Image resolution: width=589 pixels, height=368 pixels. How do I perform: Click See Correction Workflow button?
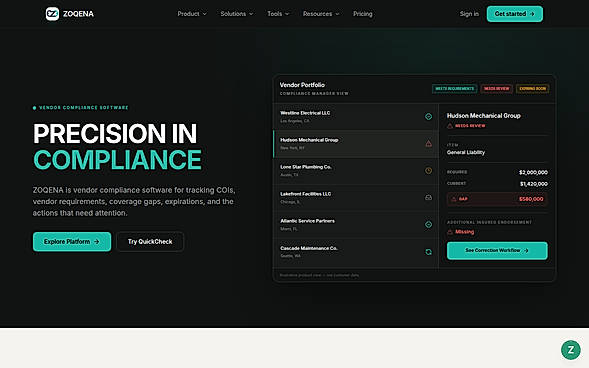point(497,250)
